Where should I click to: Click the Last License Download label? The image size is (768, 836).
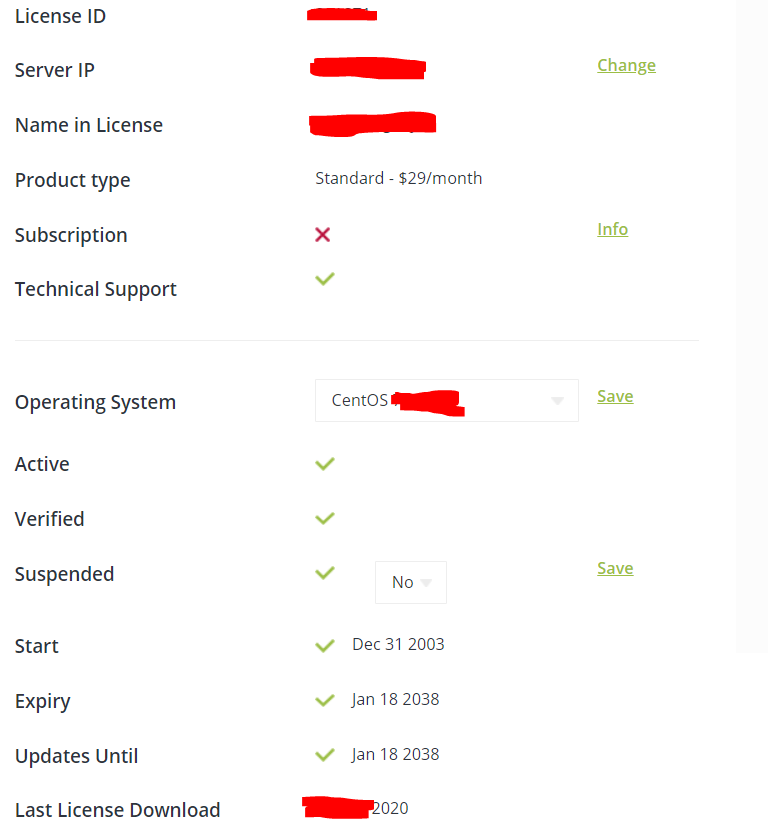117,810
